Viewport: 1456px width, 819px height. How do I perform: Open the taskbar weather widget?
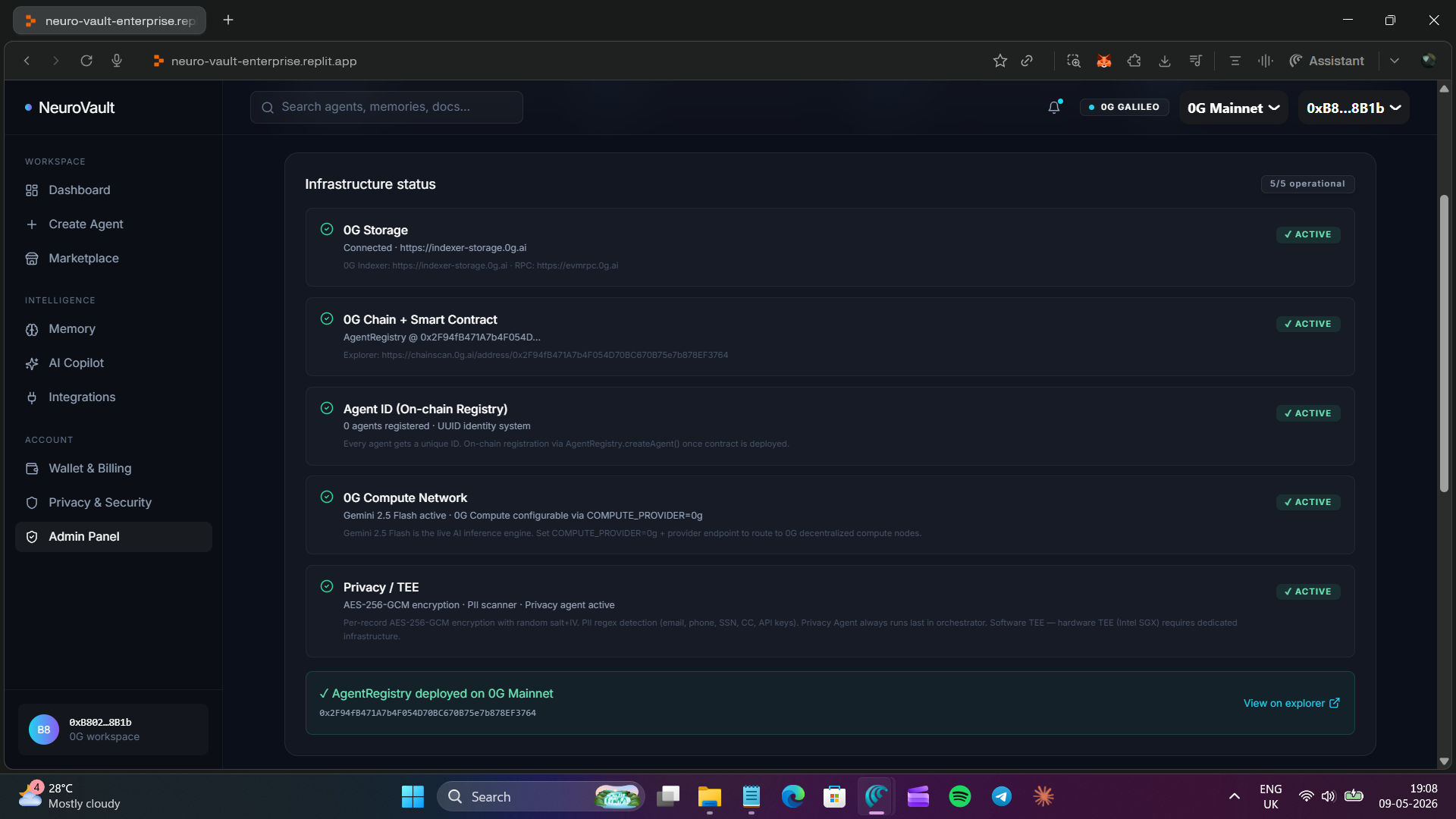click(x=70, y=796)
